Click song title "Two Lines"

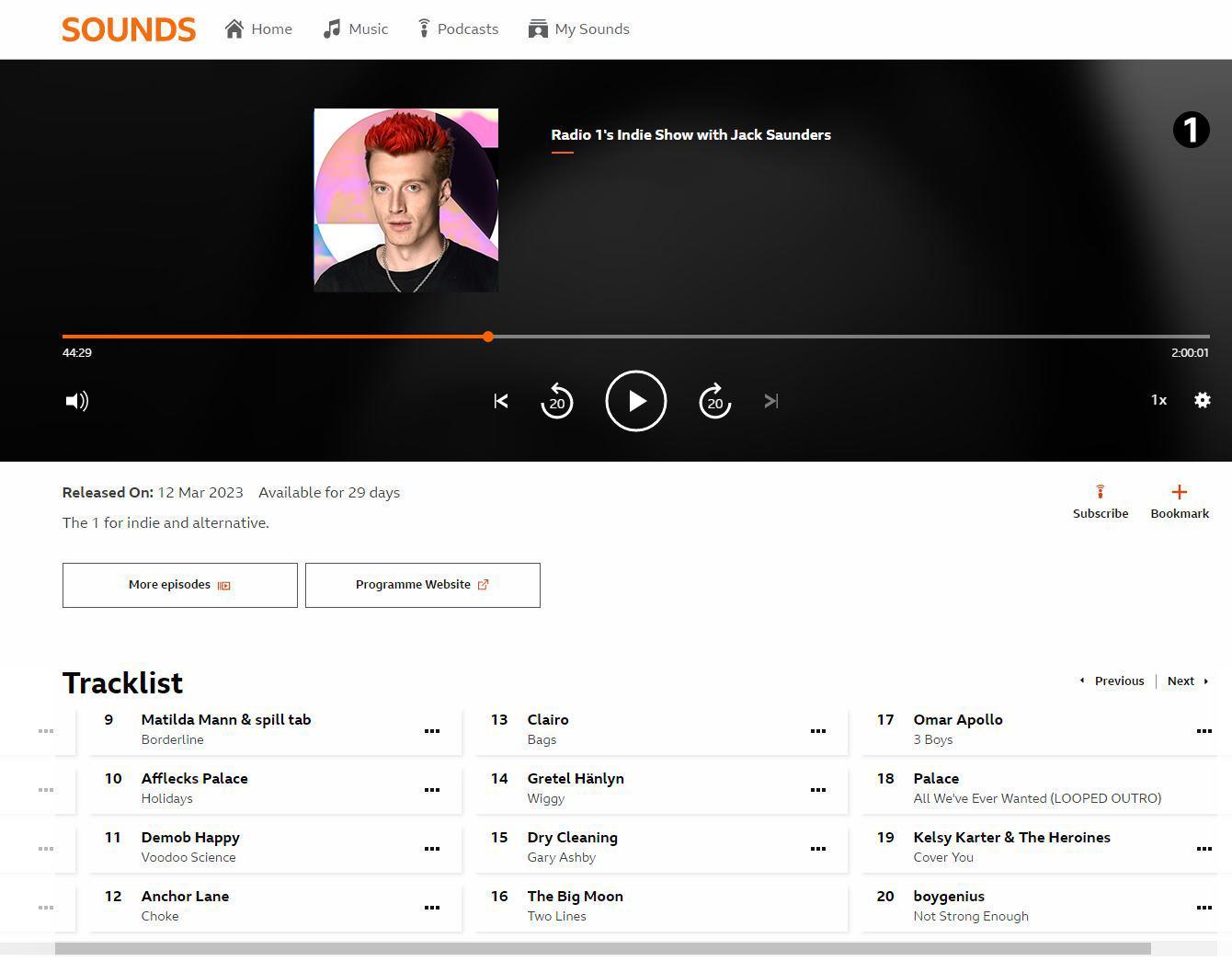click(x=556, y=916)
